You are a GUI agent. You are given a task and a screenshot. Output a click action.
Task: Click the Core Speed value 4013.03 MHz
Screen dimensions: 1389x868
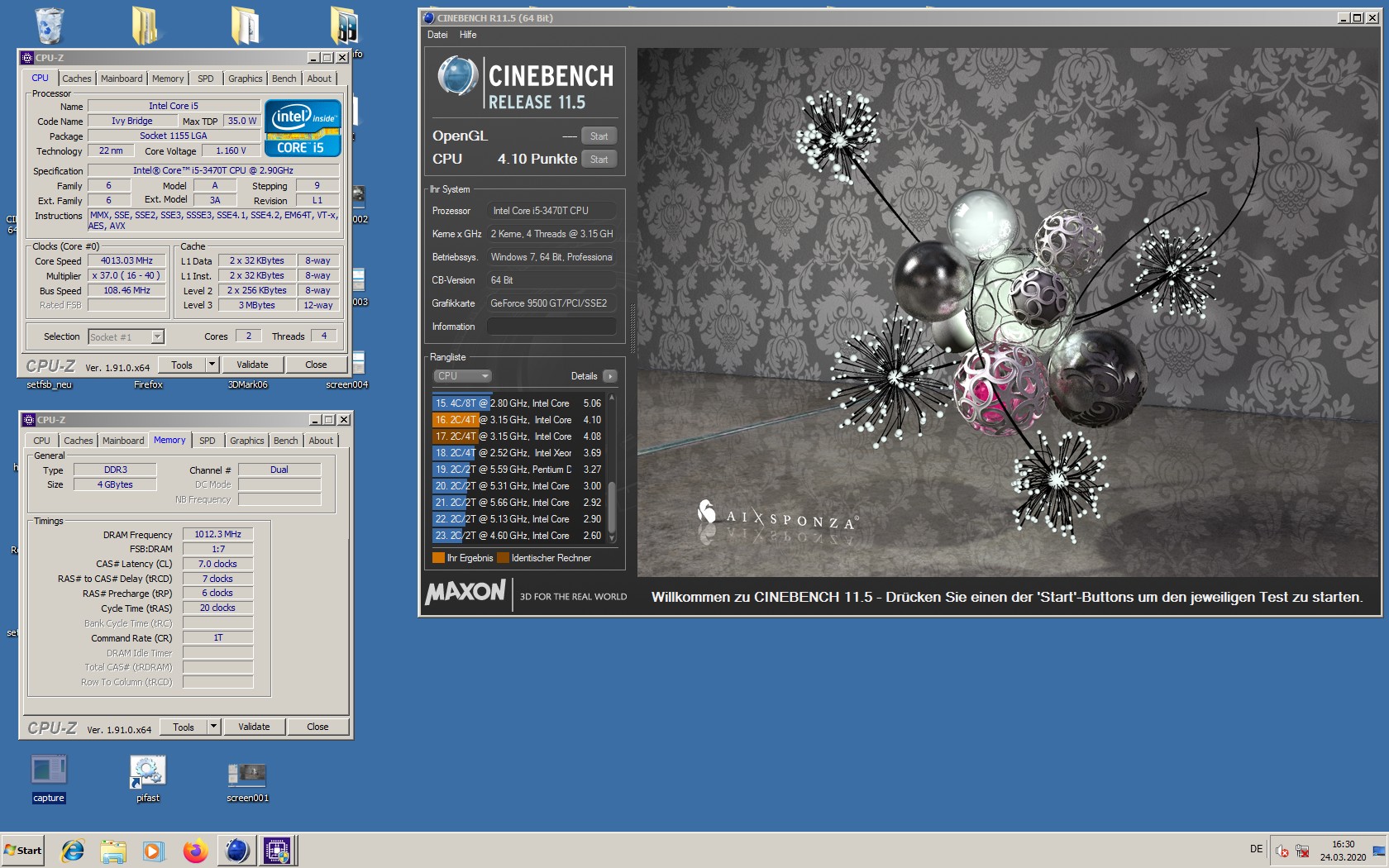click(x=126, y=260)
